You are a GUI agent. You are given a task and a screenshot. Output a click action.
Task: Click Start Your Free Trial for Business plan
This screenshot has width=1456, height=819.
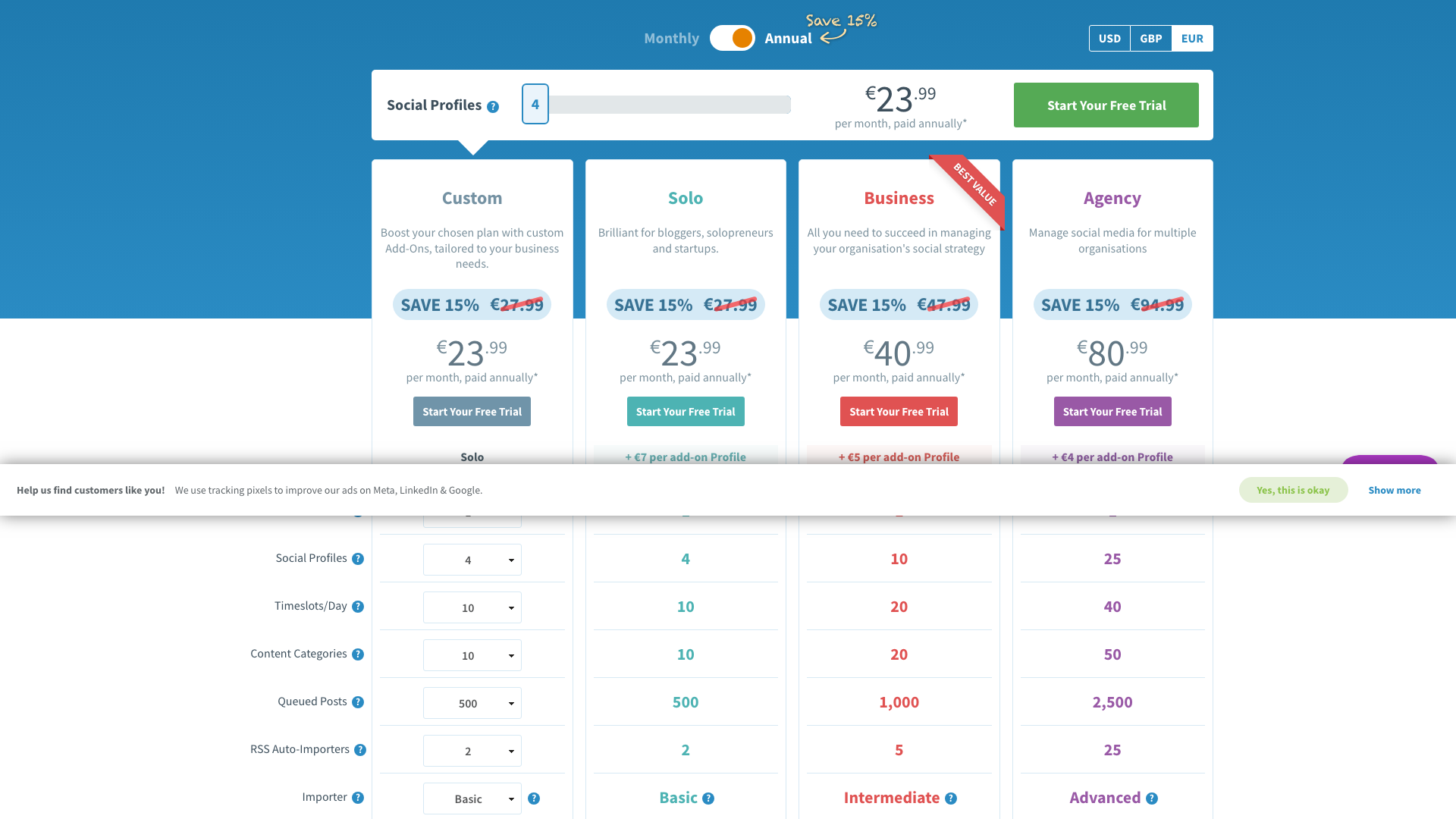(899, 411)
